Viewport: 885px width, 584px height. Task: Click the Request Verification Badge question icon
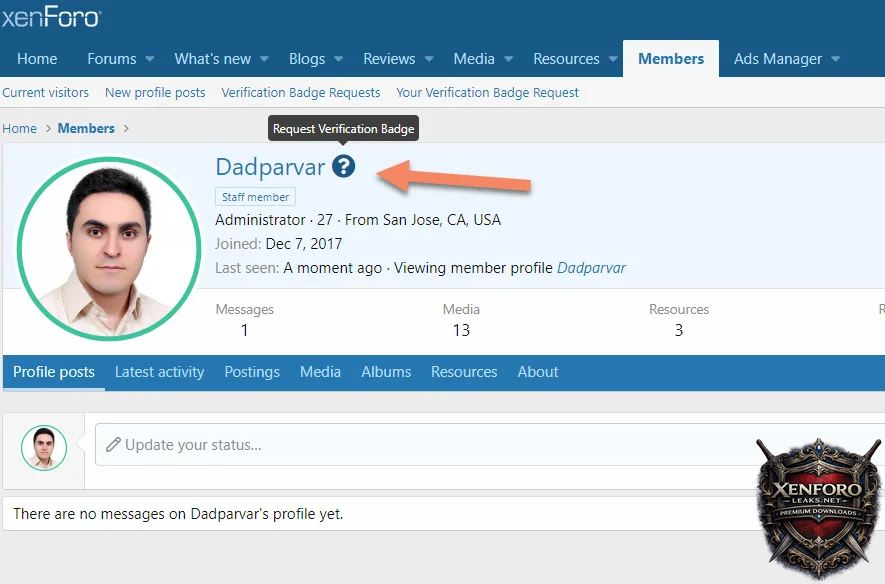pyautogui.click(x=344, y=166)
